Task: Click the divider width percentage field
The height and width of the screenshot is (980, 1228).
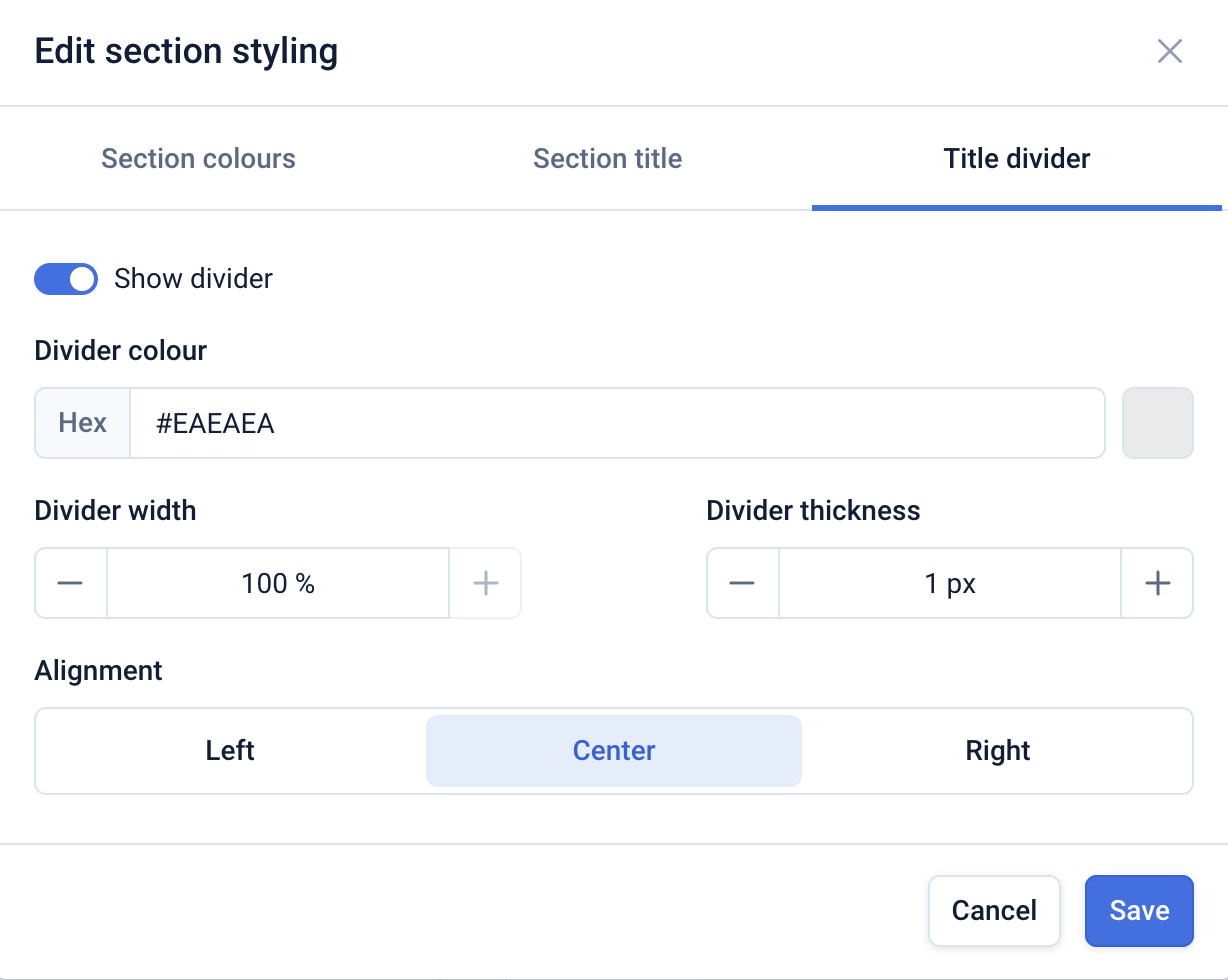Action: click(x=278, y=583)
